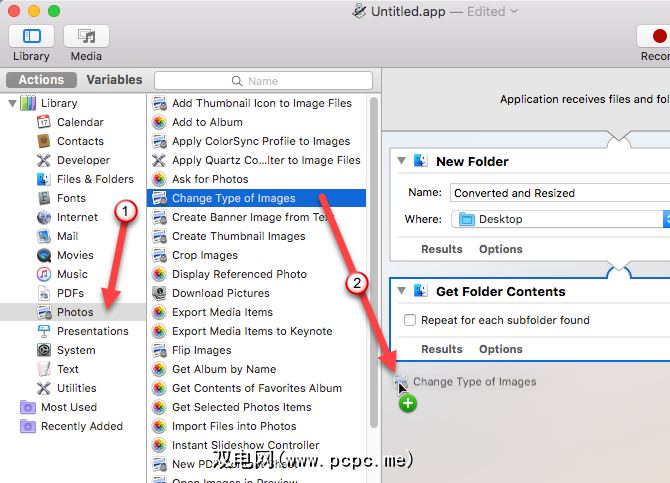Click the Apply Quartz Composition Filter action icon
This screenshot has height=483, width=670.
(159, 160)
